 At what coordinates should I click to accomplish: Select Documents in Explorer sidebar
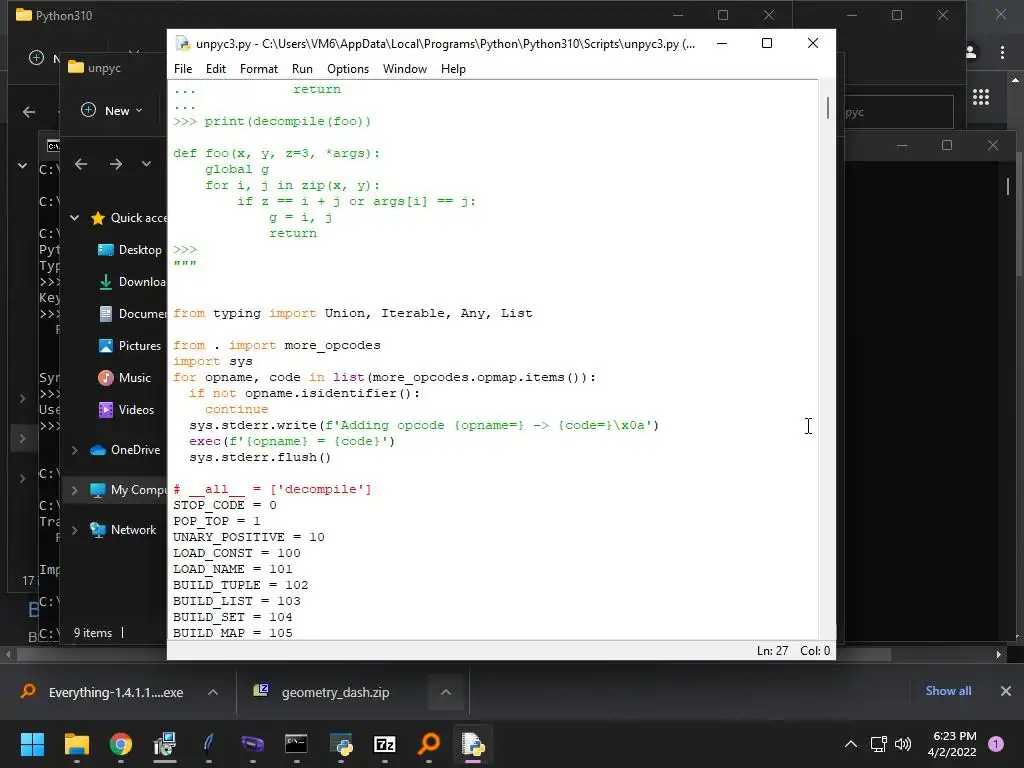134,313
